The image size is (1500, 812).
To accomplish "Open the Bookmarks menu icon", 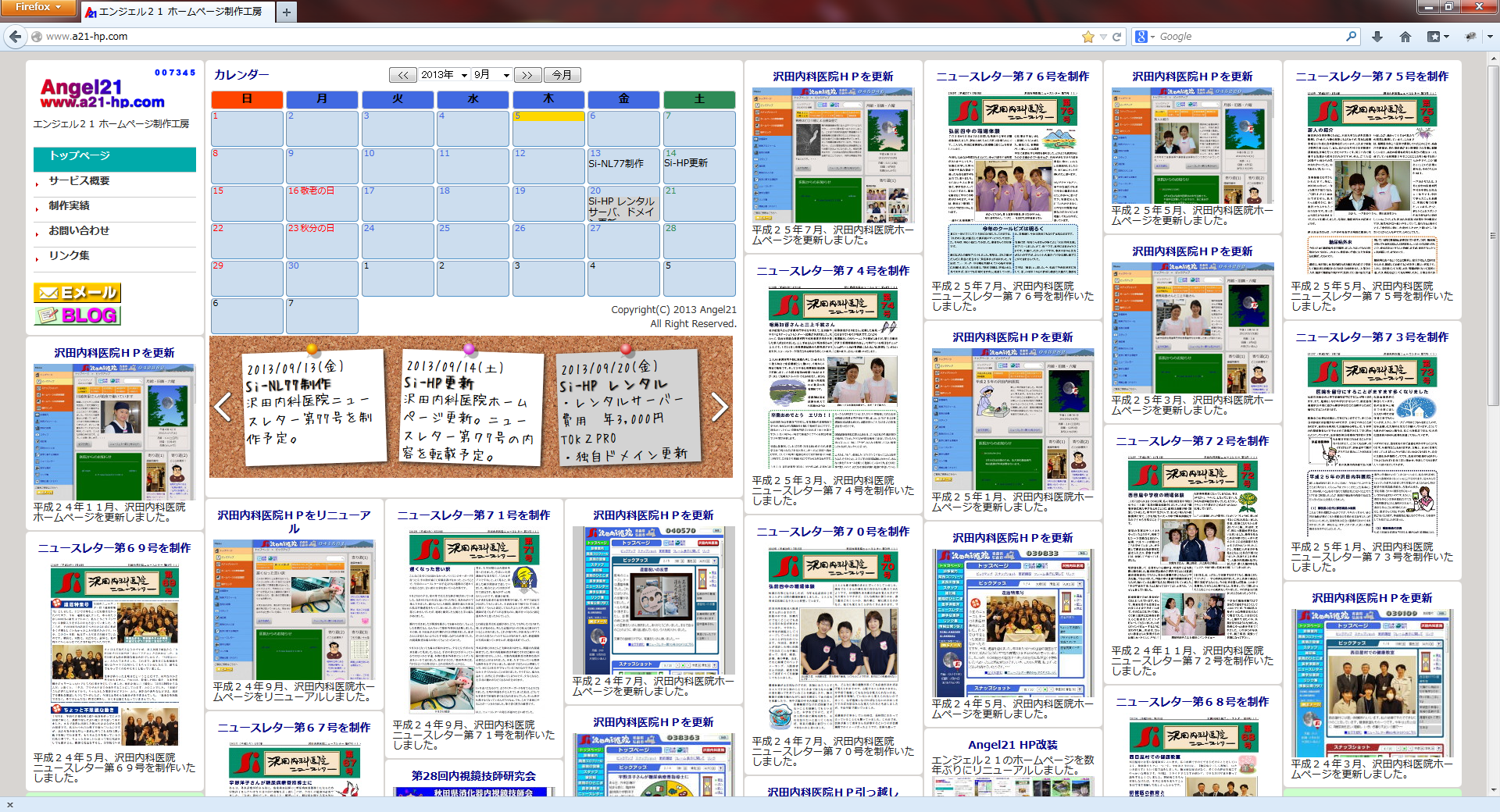I will pos(1436,37).
